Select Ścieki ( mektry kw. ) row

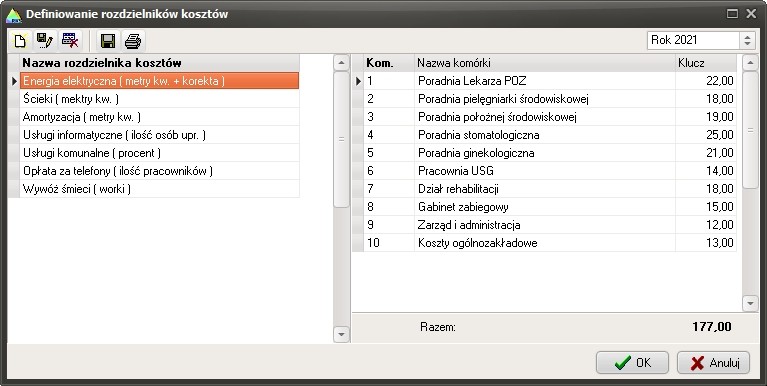pos(159,99)
